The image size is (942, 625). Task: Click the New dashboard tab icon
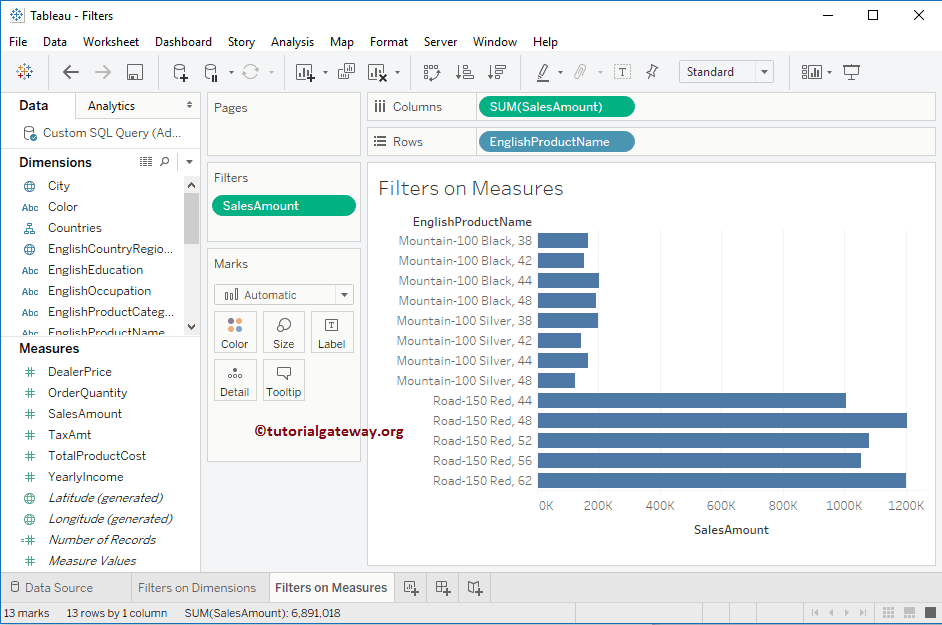pos(443,588)
